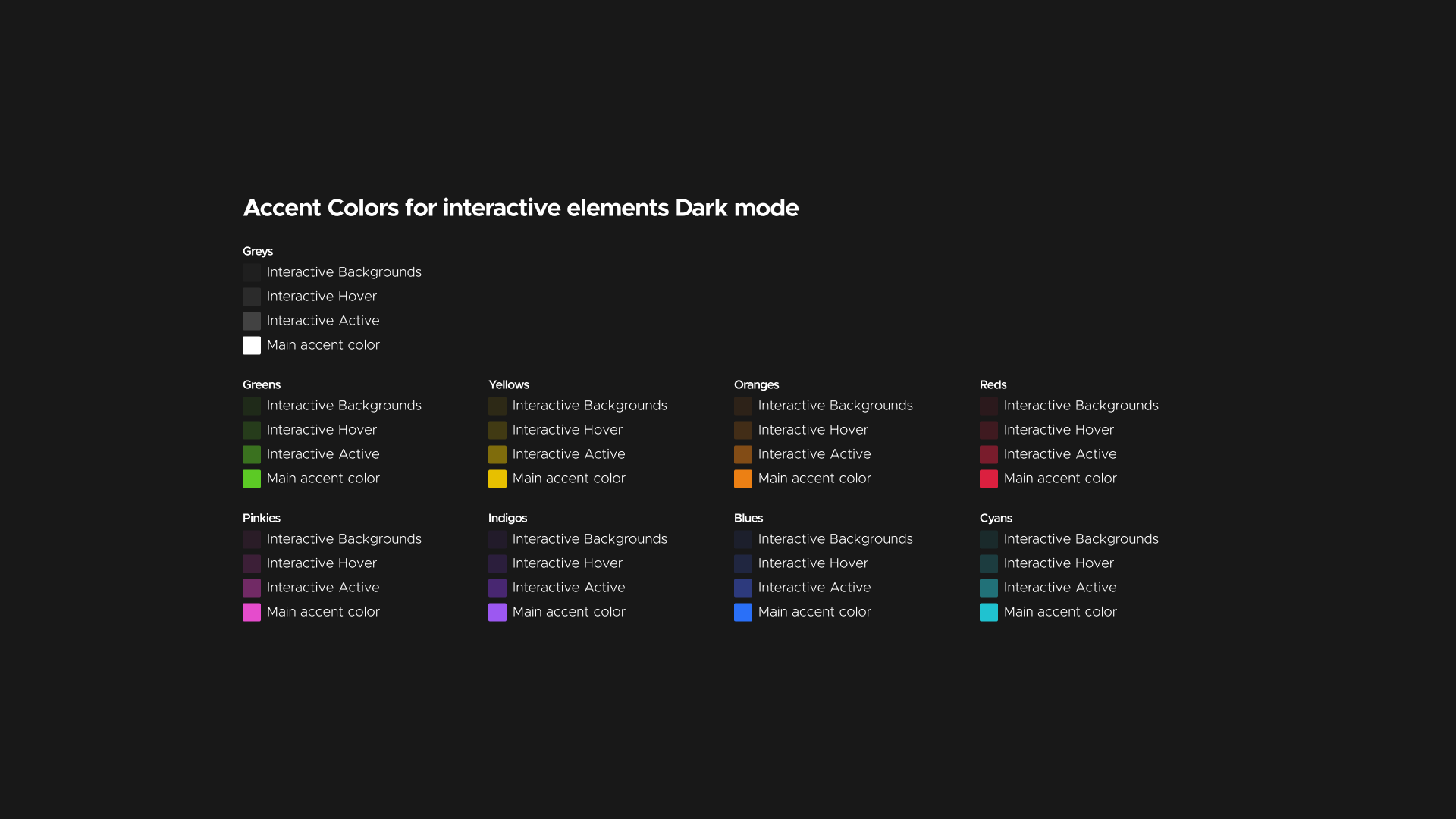Click the Oranges Interactive Active swatch
The width and height of the screenshot is (1456, 819).
[742, 455]
